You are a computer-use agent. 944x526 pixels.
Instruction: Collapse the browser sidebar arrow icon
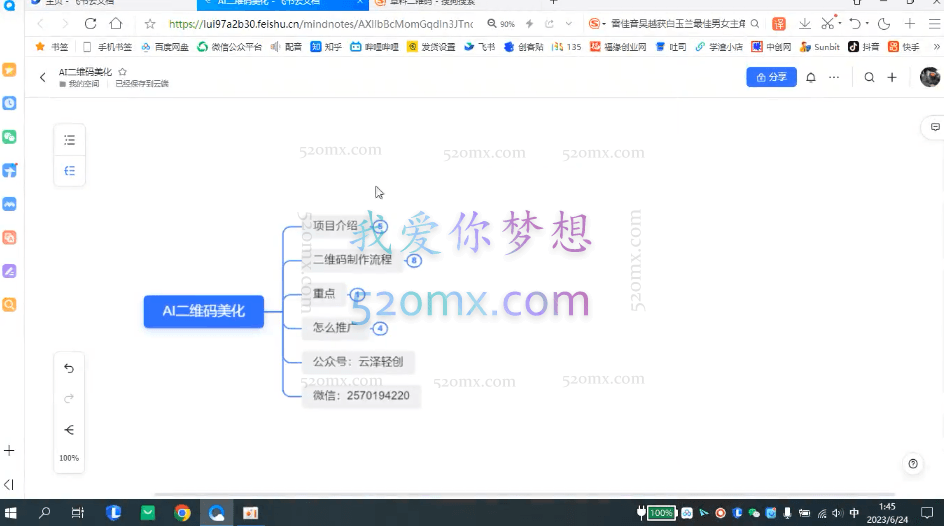click(x=9, y=484)
